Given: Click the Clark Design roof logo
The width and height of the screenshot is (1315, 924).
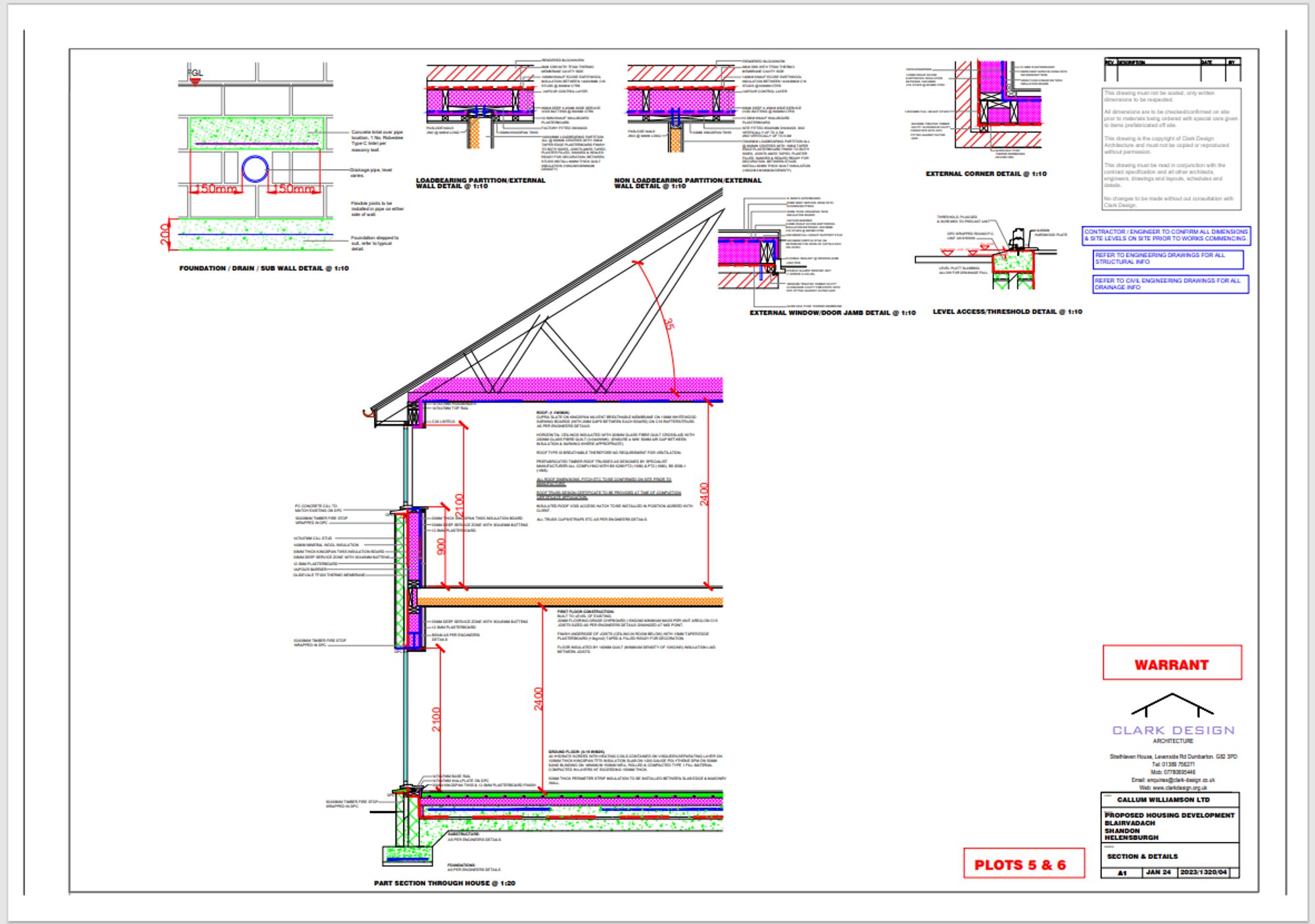Looking at the screenshot, I should tap(1172, 705).
